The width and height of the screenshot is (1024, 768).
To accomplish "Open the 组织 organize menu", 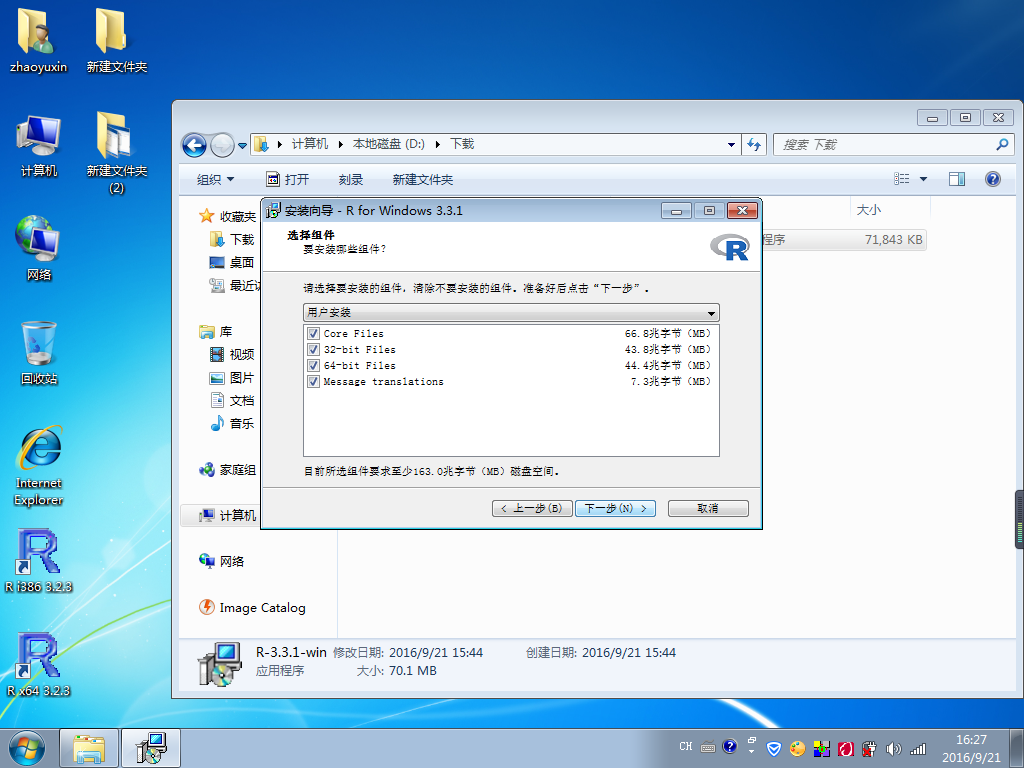I will pos(215,180).
